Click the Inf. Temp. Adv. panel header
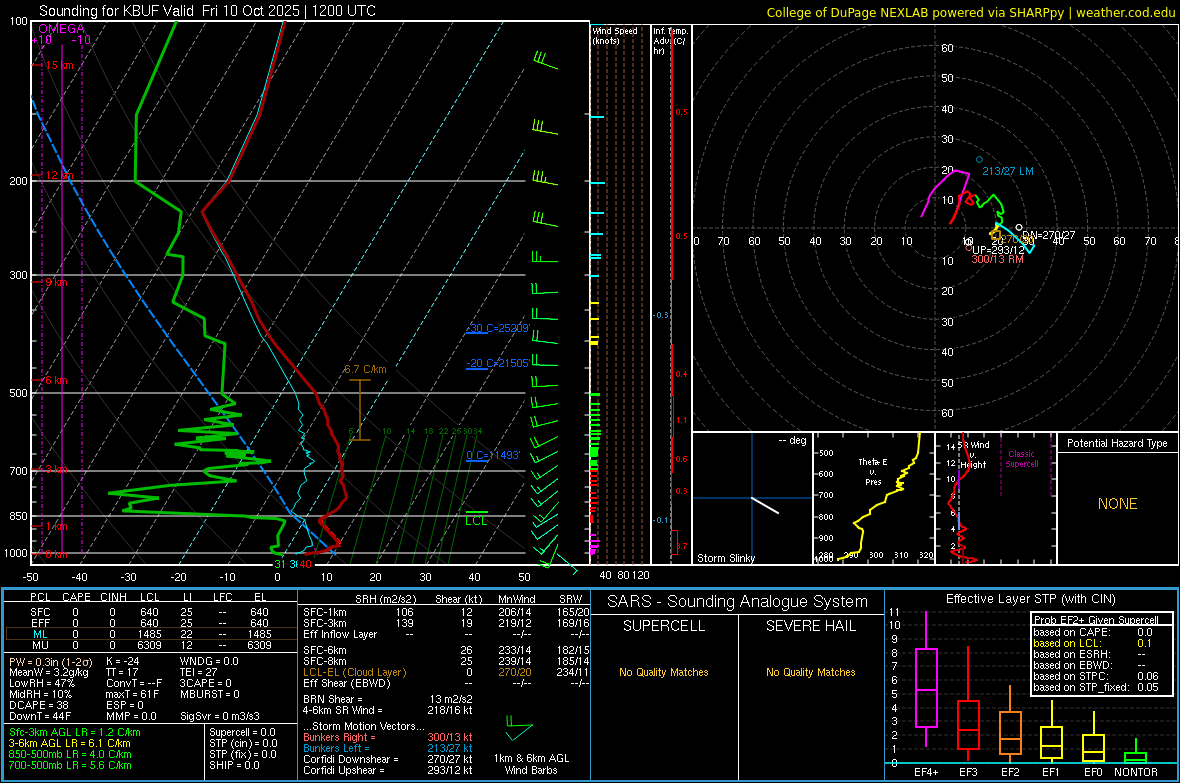This screenshot has height=783, width=1180. click(670, 41)
